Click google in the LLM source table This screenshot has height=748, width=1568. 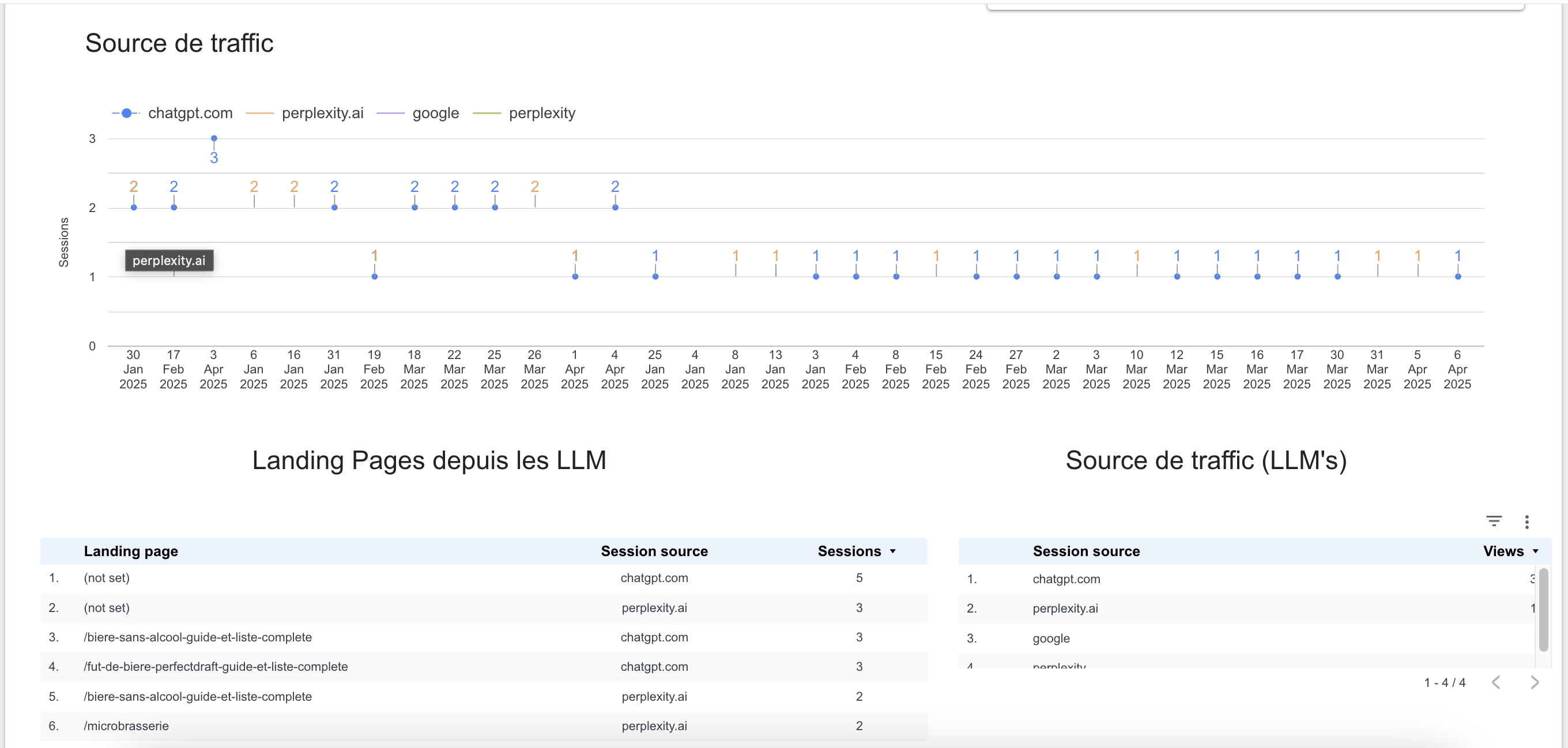[1050, 638]
